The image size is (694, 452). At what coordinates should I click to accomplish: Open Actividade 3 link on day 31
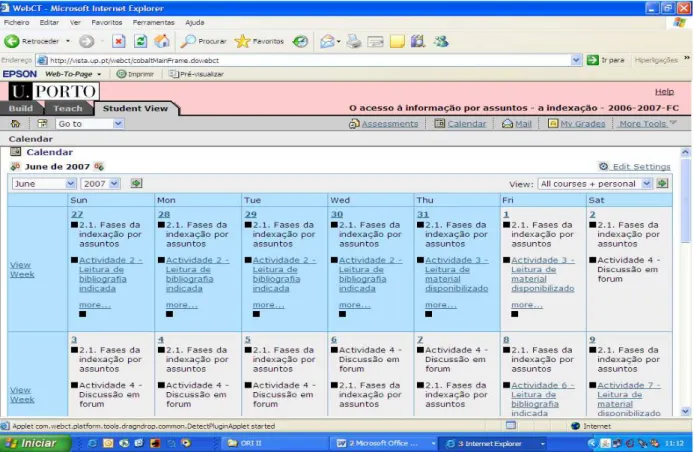tap(456, 274)
